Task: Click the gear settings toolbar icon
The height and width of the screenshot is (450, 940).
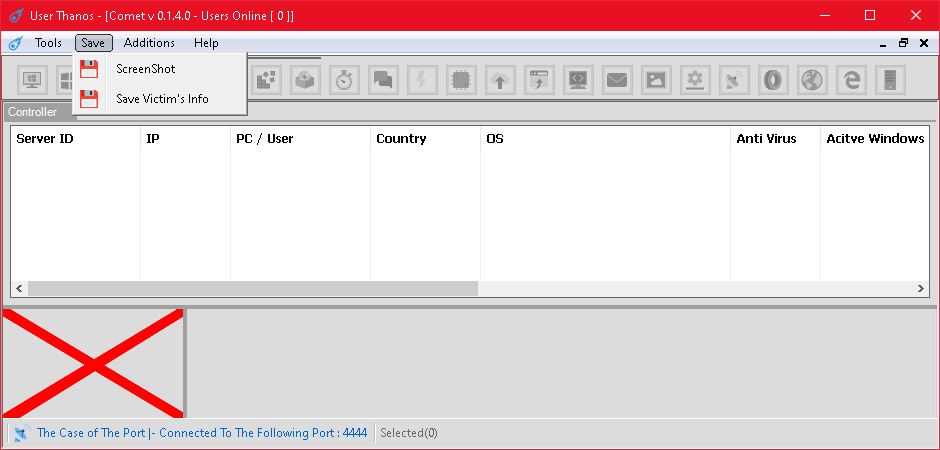Action: pos(695,80)
